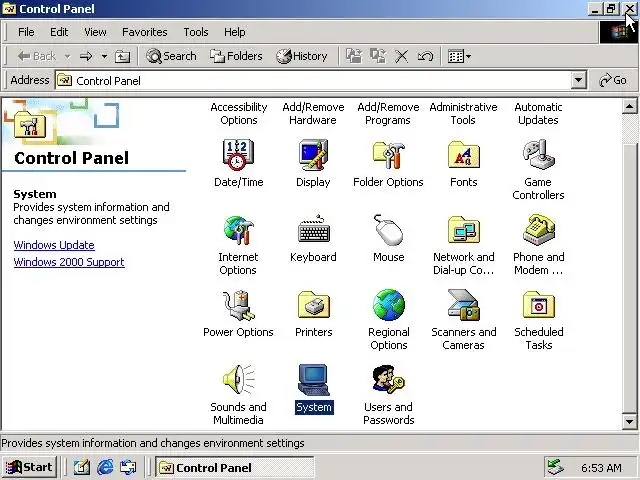Expand the Forward button history dropdown
The image size is (640, 480).
[104, 56]
